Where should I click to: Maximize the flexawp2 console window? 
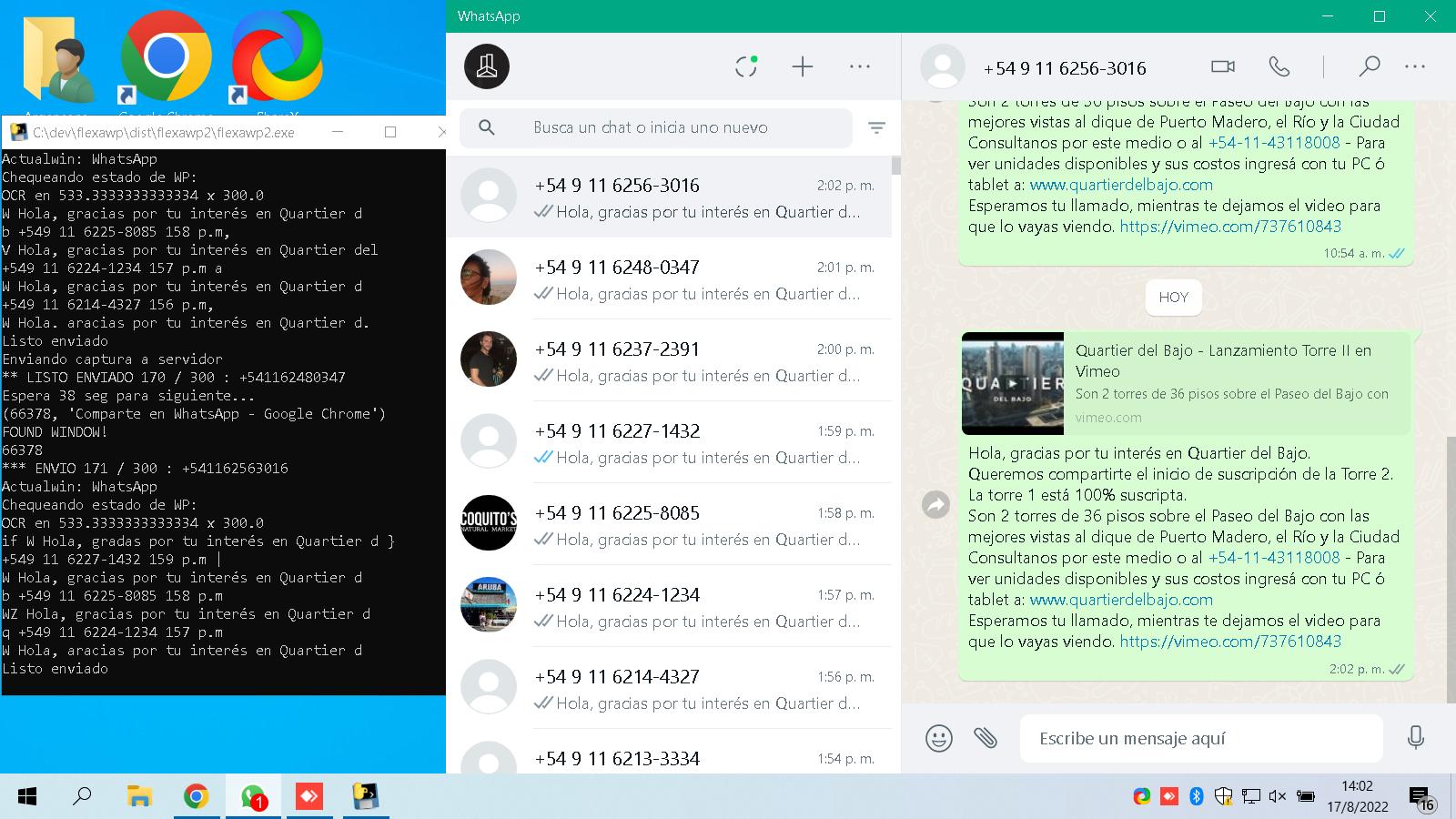(x=390, y=132)
